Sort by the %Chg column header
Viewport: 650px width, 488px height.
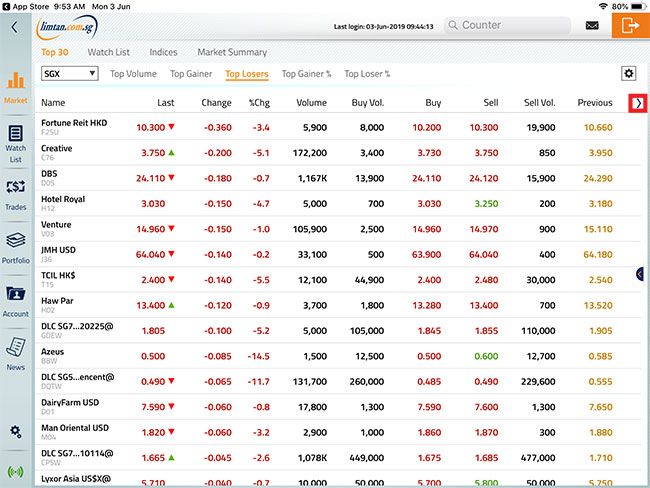[260, 103]
